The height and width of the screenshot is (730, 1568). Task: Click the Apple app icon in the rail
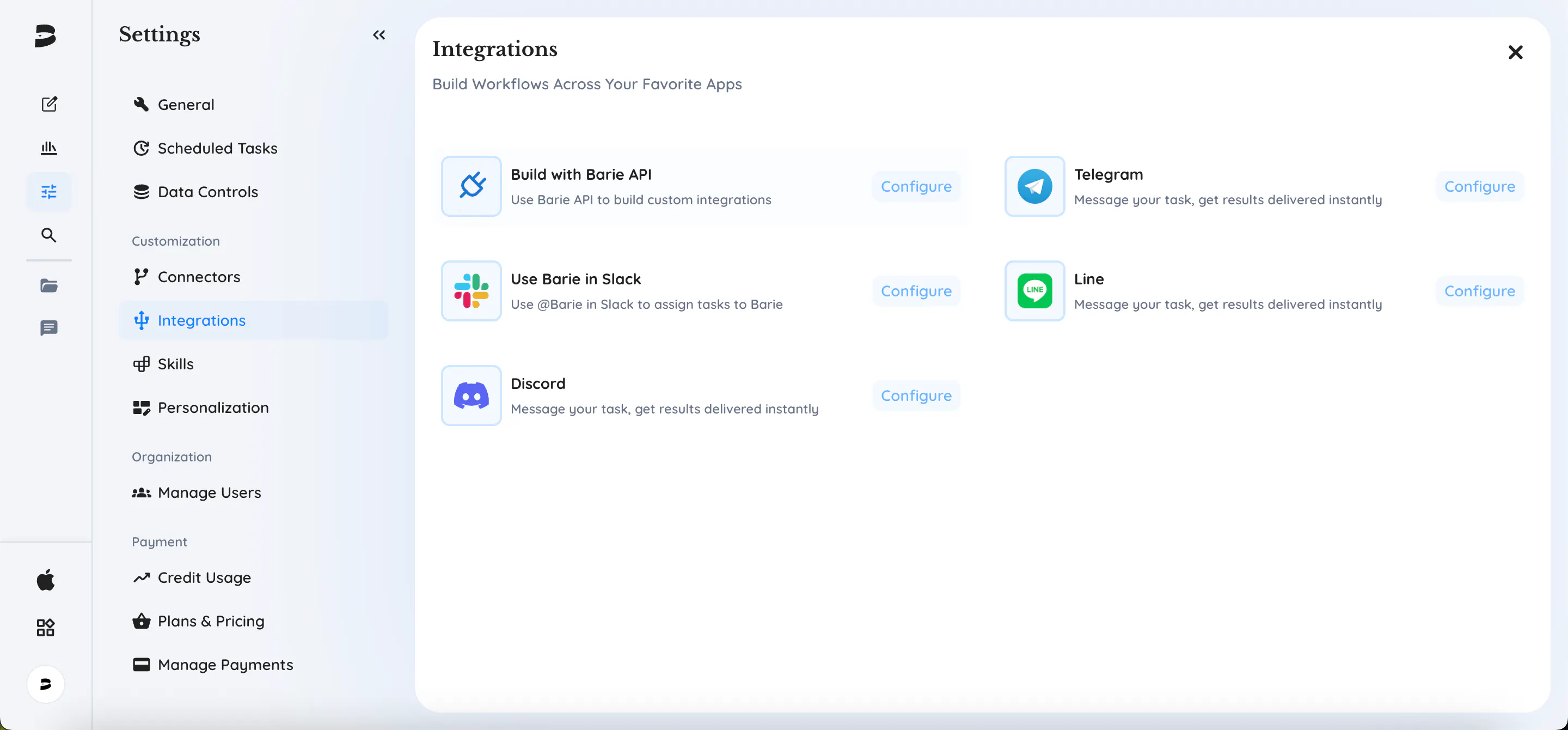[x=46, y=580]
